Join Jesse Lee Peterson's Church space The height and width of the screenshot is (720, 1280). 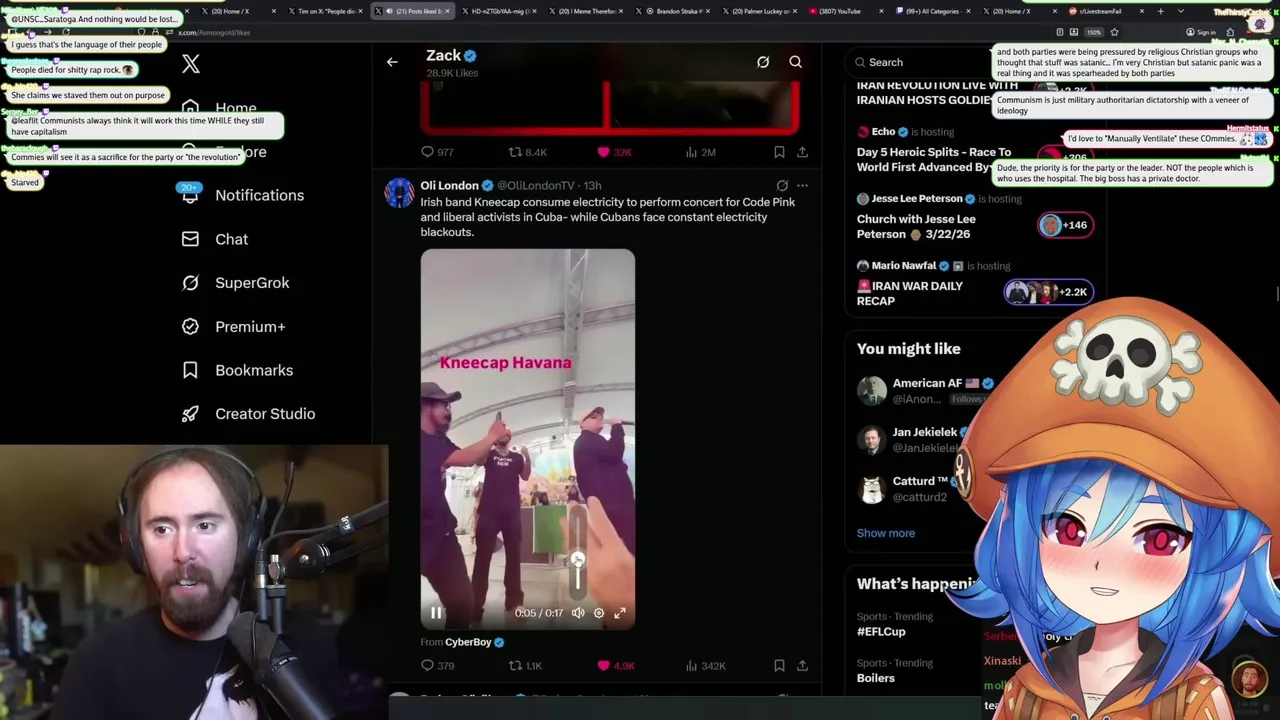(916, 226)
